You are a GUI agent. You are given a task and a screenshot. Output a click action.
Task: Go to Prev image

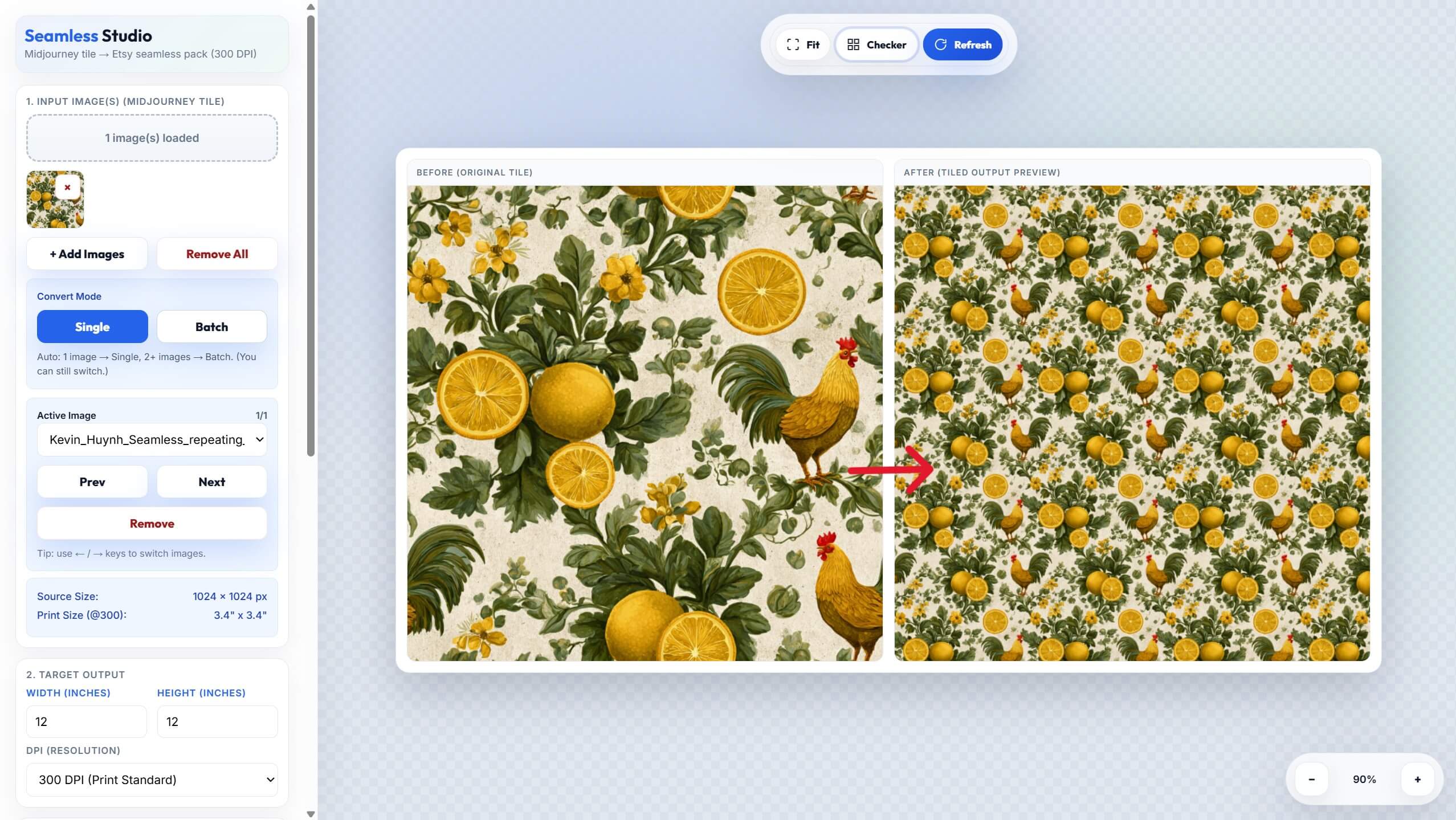(x=92, y=482)
